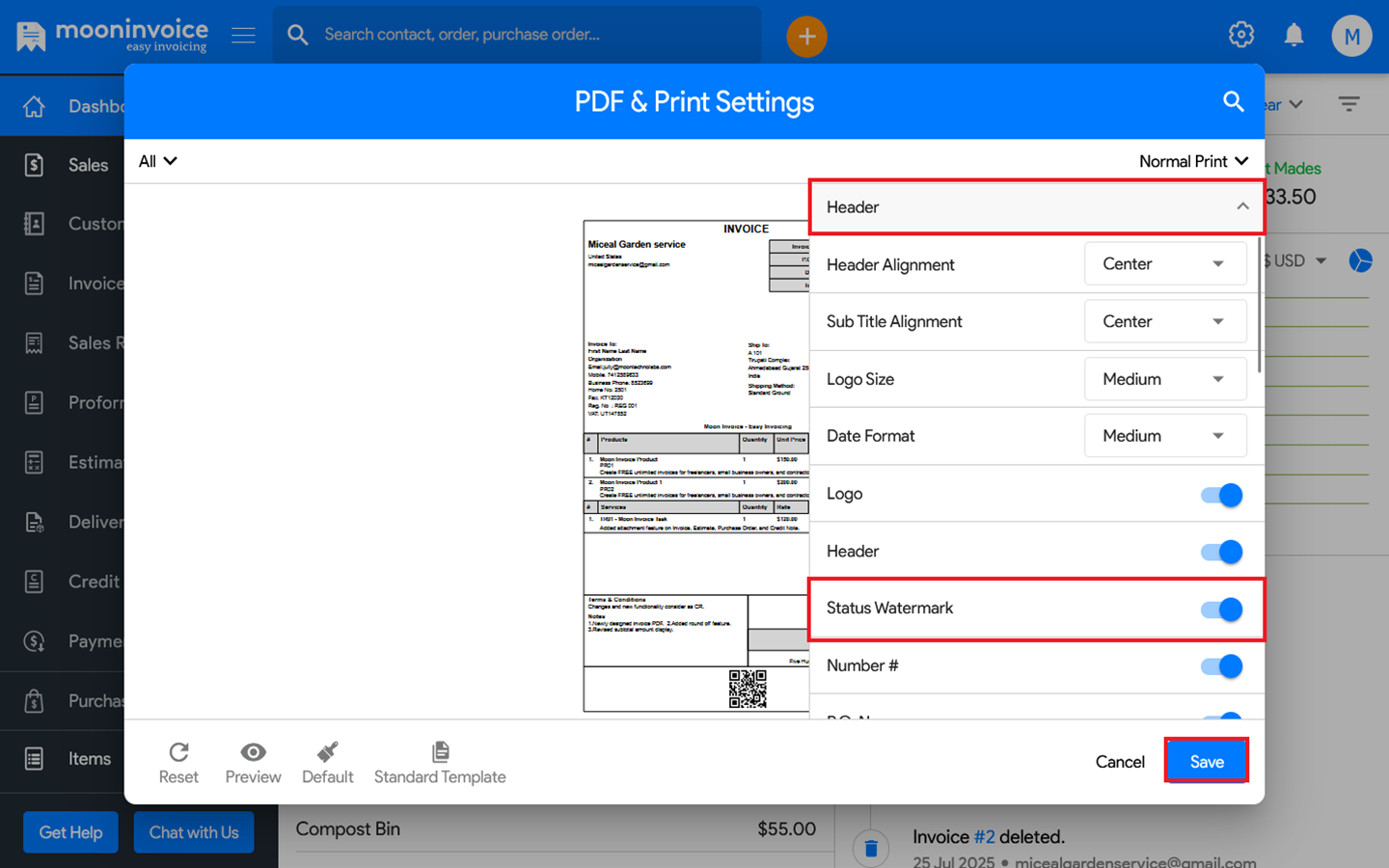
Task: Click the search icon in PDF settings header
Action: 1233,101
